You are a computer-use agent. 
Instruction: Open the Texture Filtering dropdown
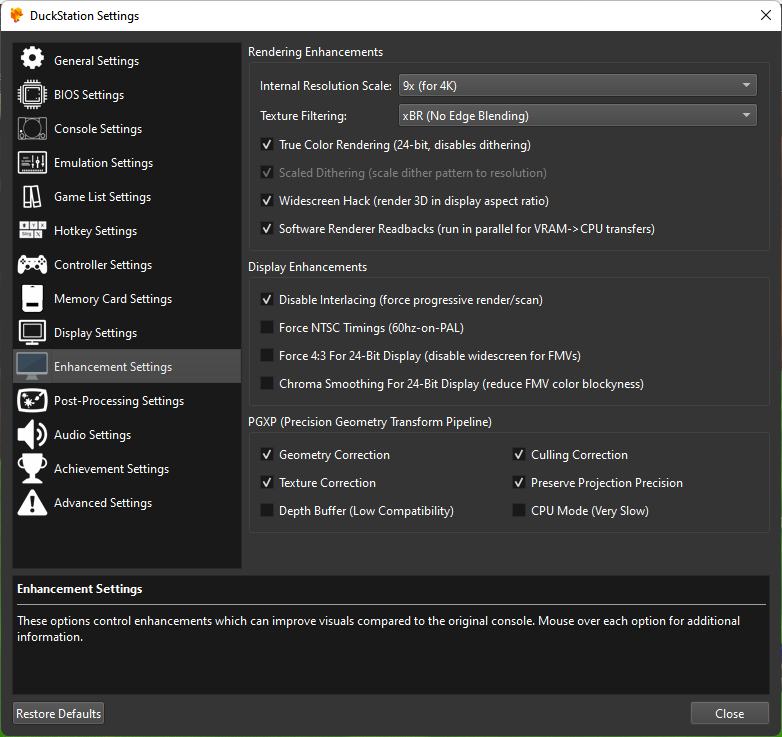(578, 115)
